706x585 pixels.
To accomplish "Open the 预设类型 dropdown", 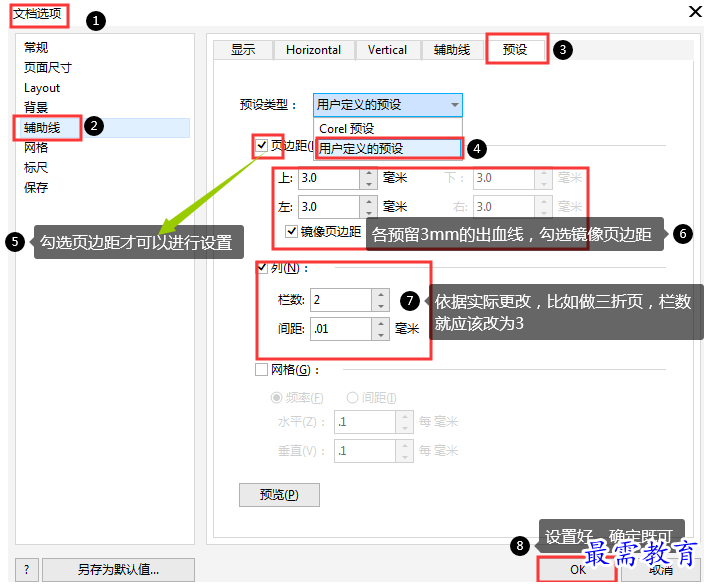I will tap(388, 105).
